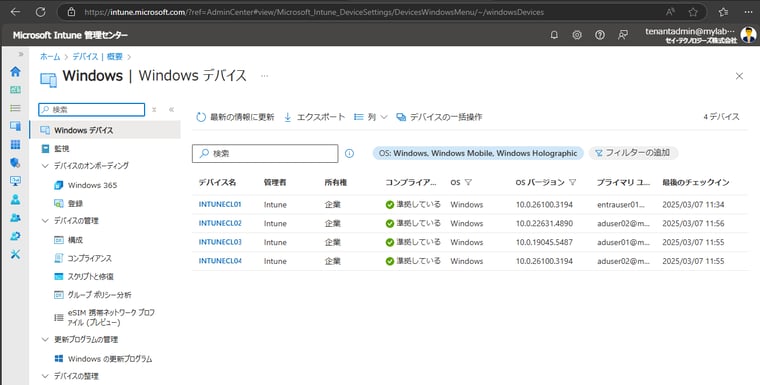760x385 pixels.
Task: Expand left rail with double chevron
Action: [21, 54]
